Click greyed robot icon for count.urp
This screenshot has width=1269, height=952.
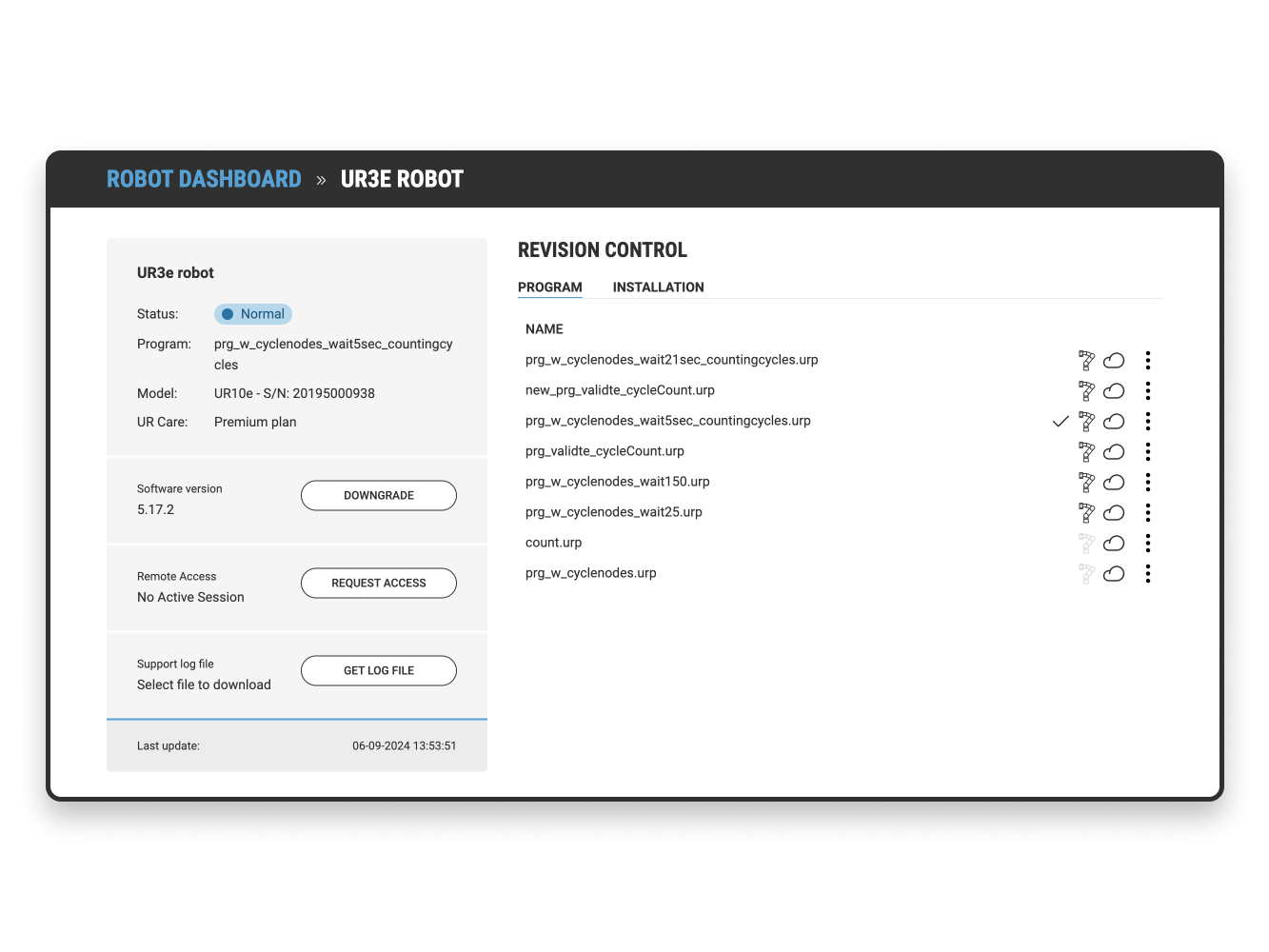point(1086,543)
